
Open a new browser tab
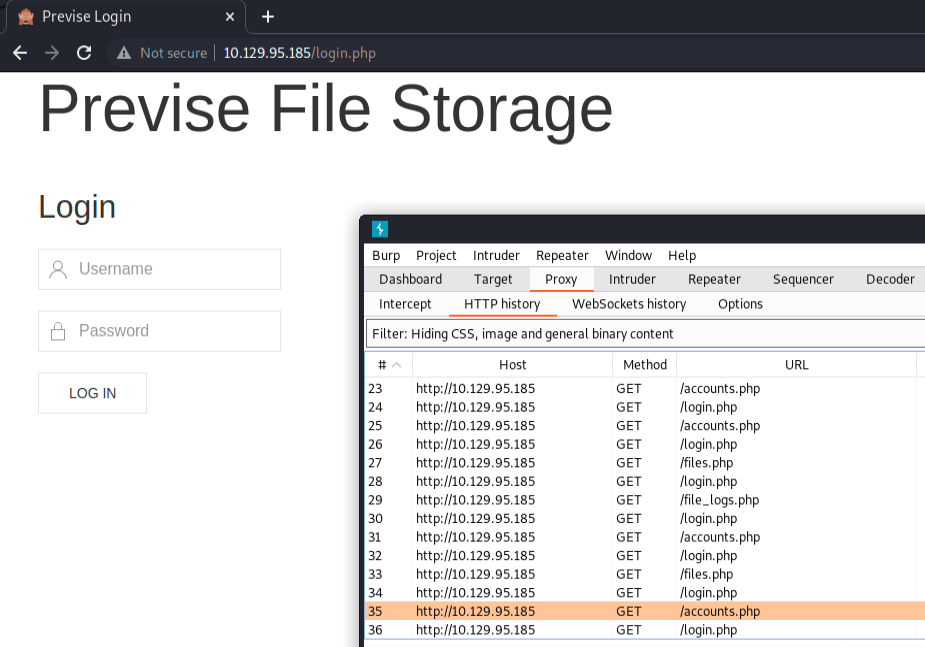coord(267,17)
